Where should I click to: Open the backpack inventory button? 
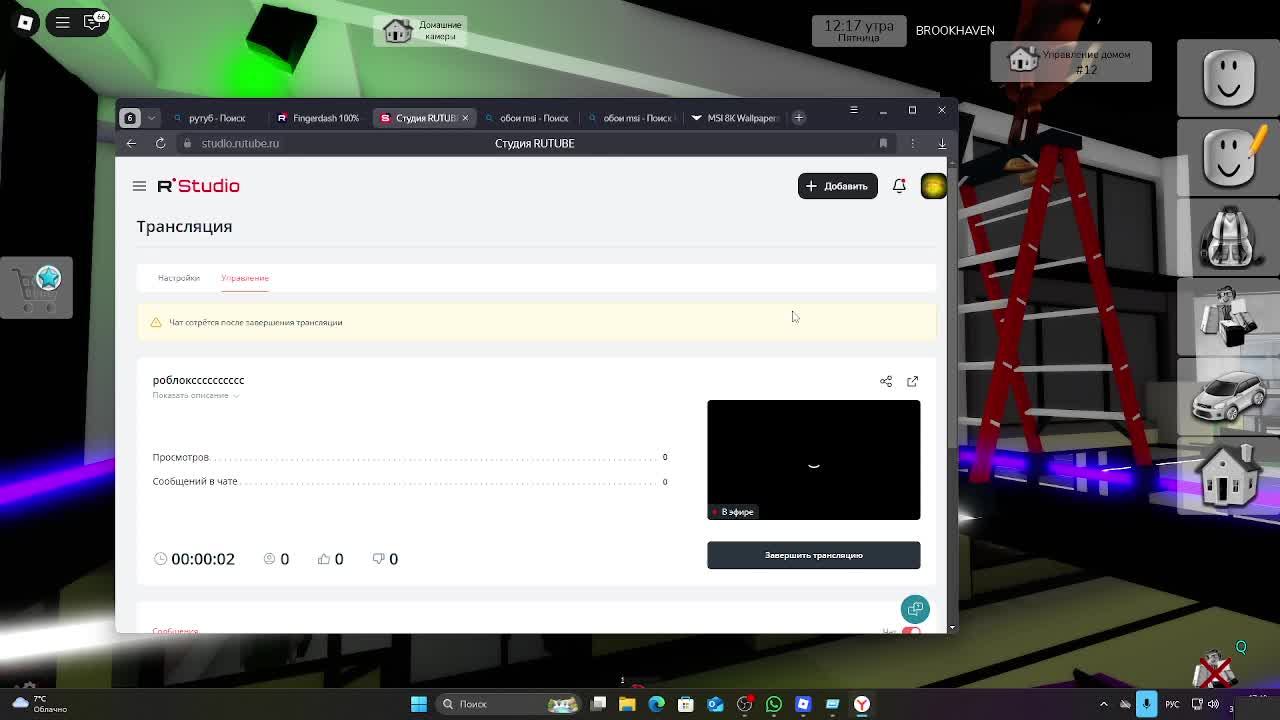[1229, 238]
